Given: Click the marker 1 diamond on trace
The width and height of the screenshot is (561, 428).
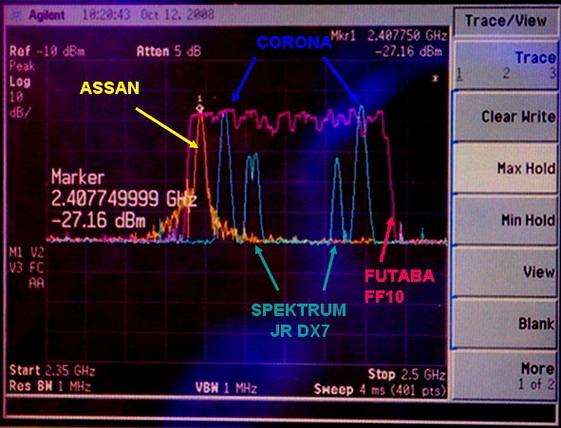Looking at the screenshot, I should pyautogui.click(x=200, y=108).
